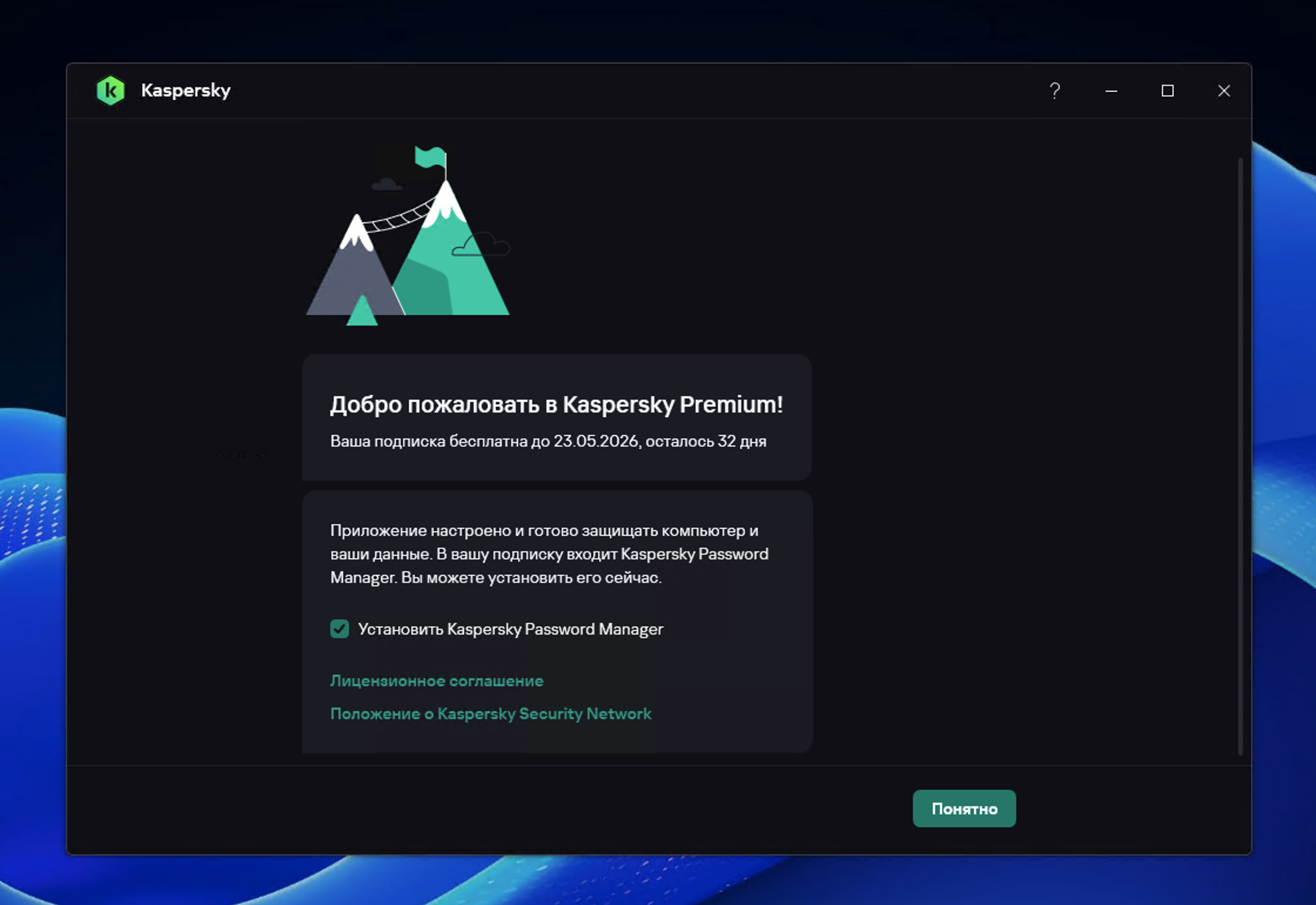
Task: Click the green flag atop the mountain
Action: [431, 157]
